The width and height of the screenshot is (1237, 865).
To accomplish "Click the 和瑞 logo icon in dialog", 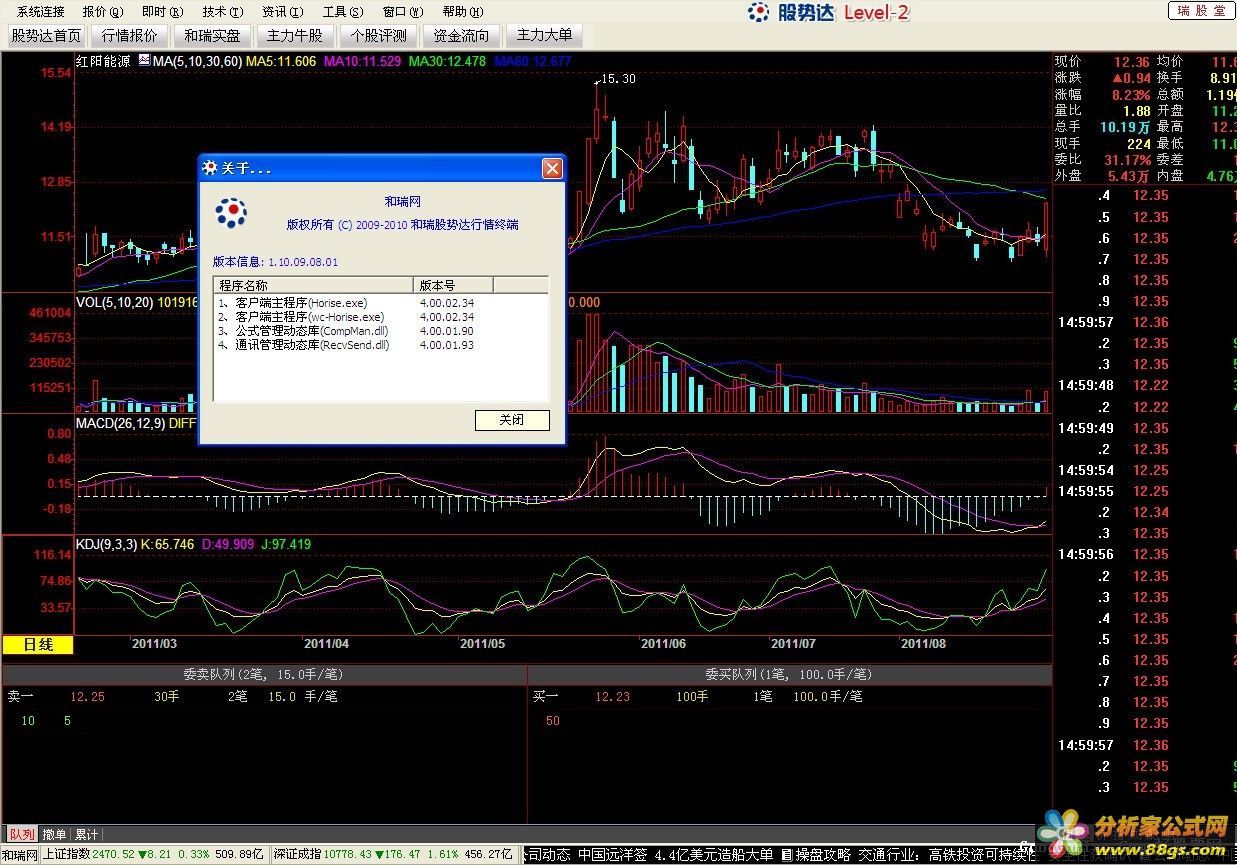I will pos(231,212).
